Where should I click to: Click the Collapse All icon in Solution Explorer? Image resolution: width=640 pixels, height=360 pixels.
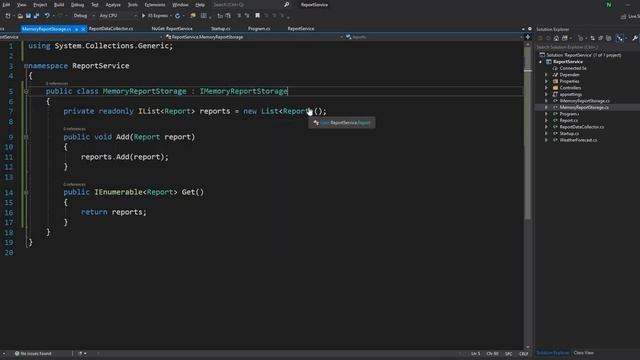point(601,38)
